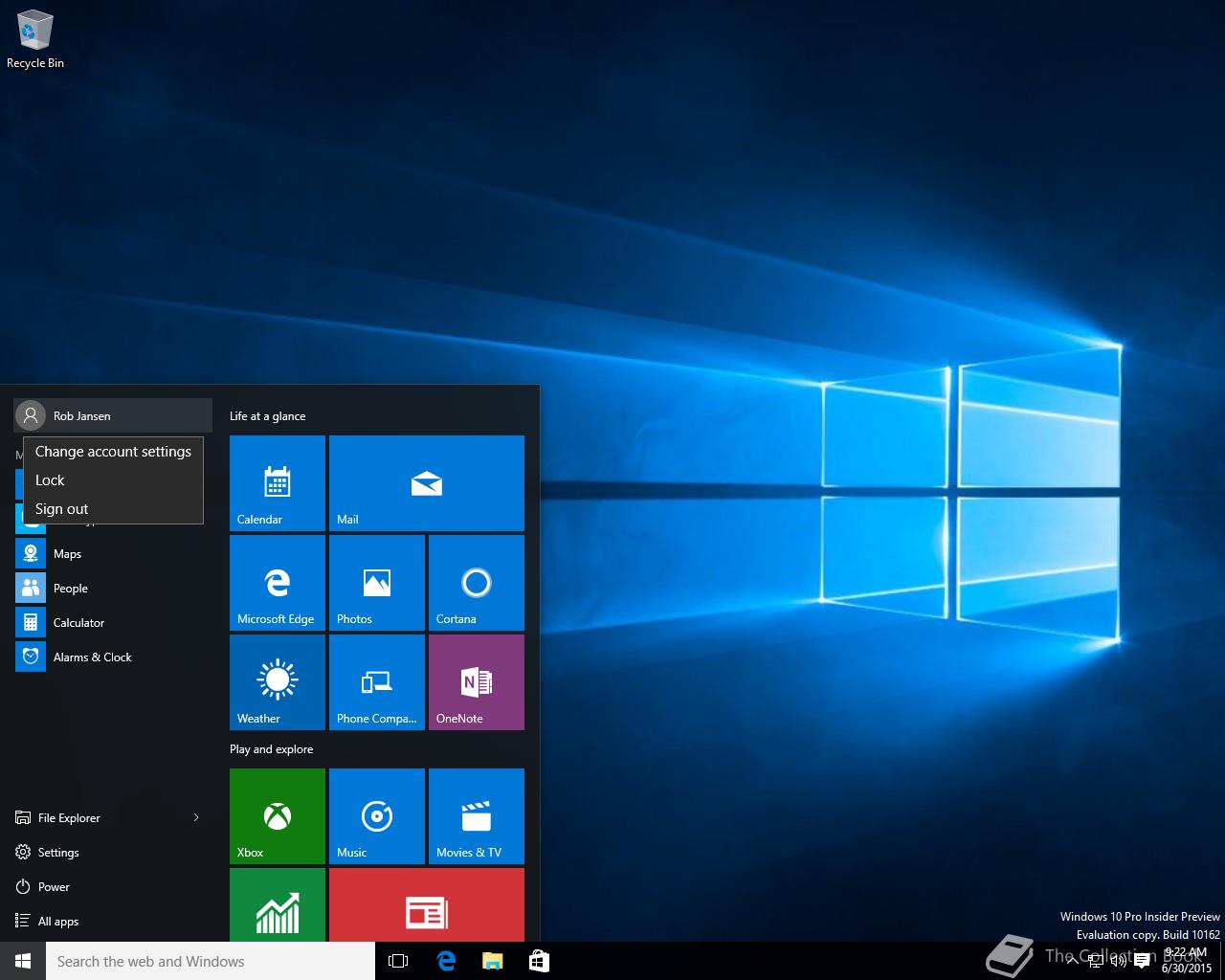
Task: Open People from the app list
Action: [111, 588]
